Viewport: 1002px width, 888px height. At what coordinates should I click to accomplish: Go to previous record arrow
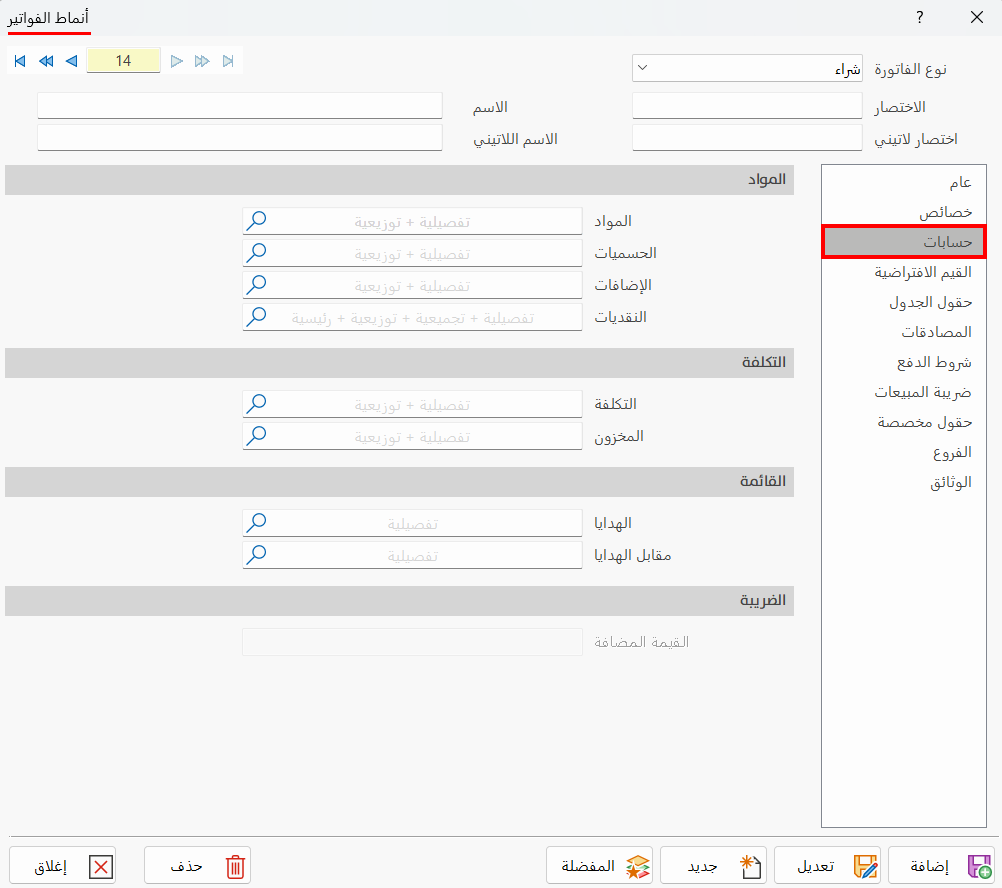pyautogui.click(x=72, y=61)
